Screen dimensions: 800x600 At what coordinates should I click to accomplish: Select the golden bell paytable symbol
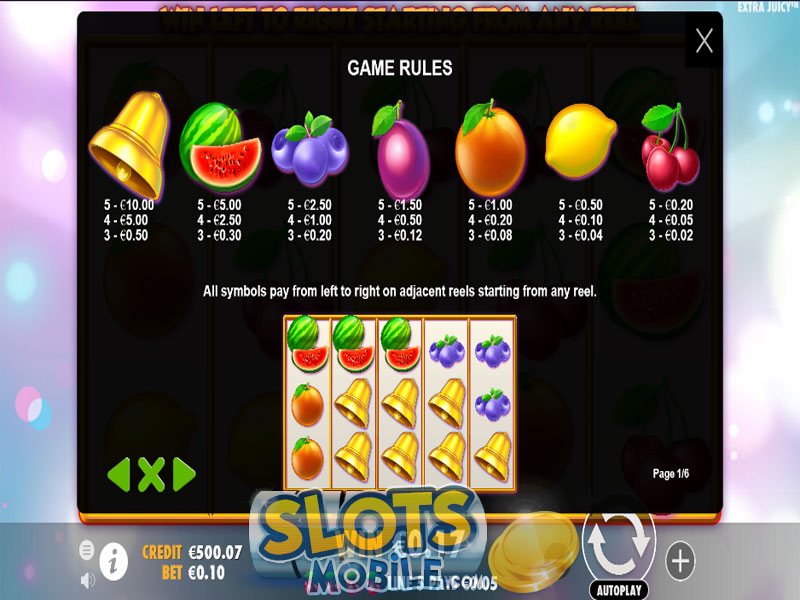[129, 145]
